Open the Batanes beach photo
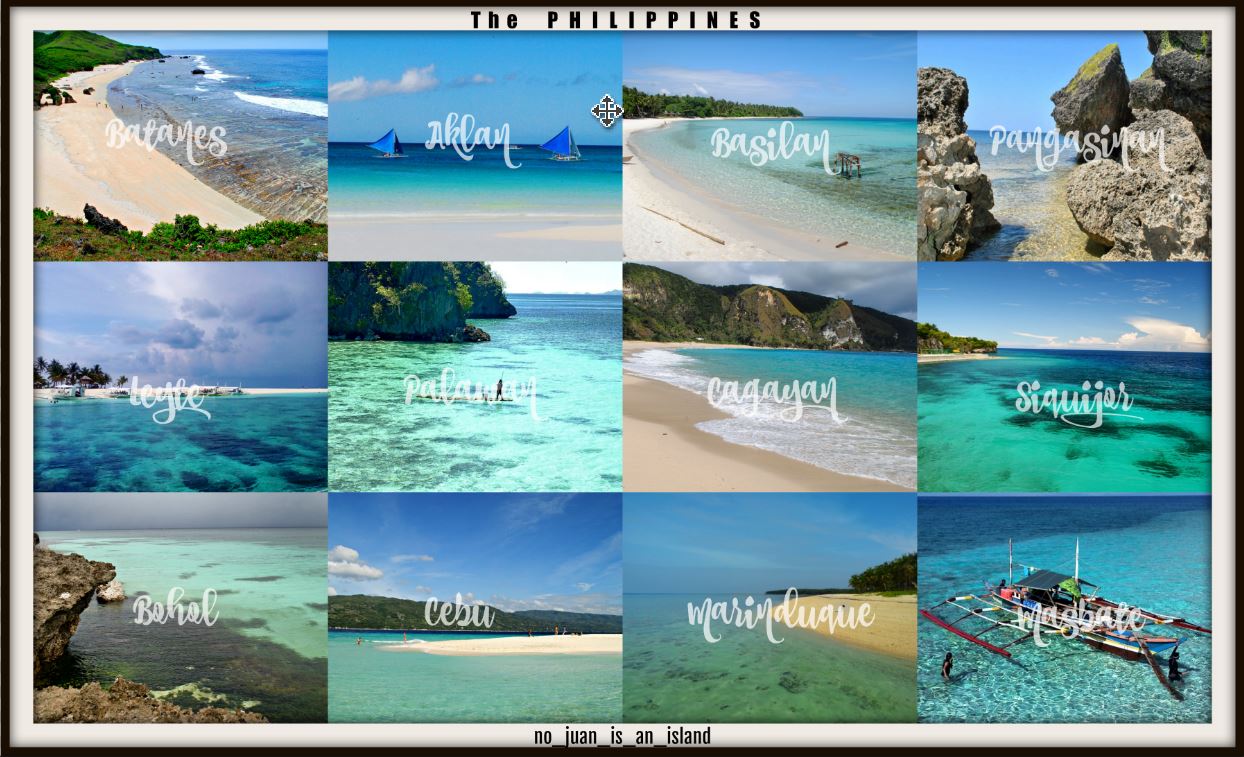The height and width of the screenshot is (757, 1244). pos(180,146)
